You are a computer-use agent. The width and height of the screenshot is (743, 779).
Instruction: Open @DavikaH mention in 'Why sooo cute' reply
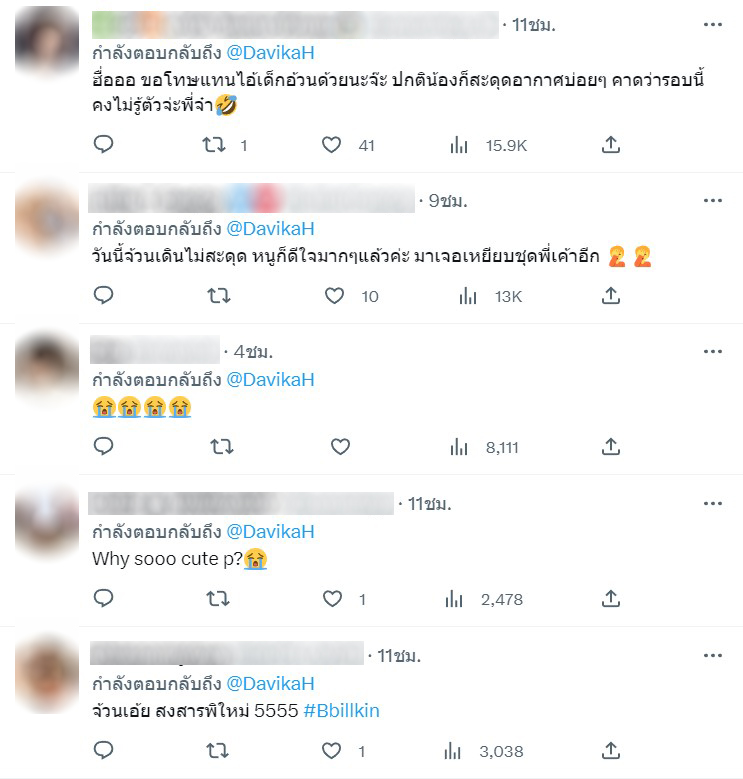click(270, 532)
